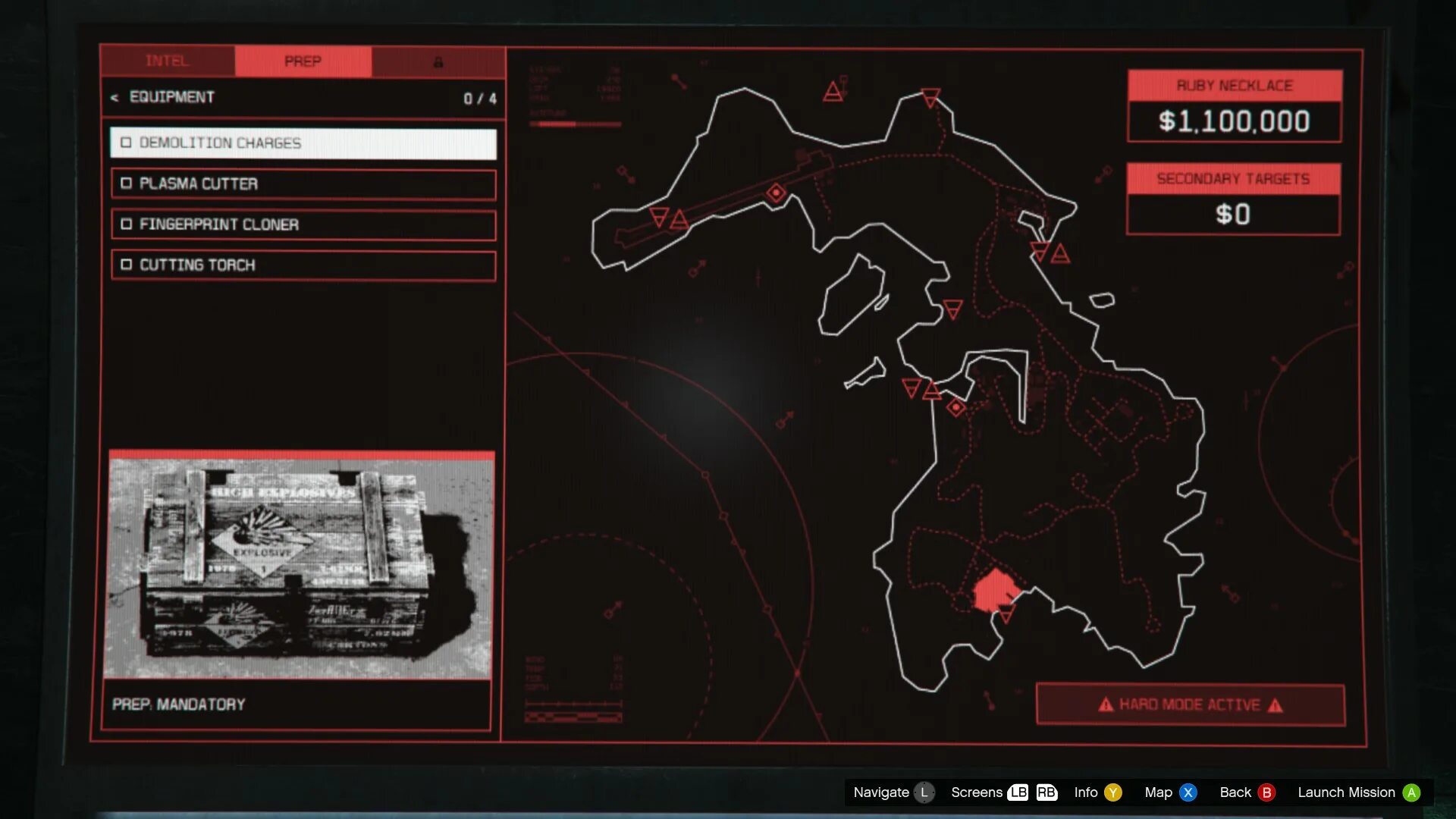This screenshot has height=819, width=1456.
Task: Click the $0 secondary targets value
Action: [1233, 215]
